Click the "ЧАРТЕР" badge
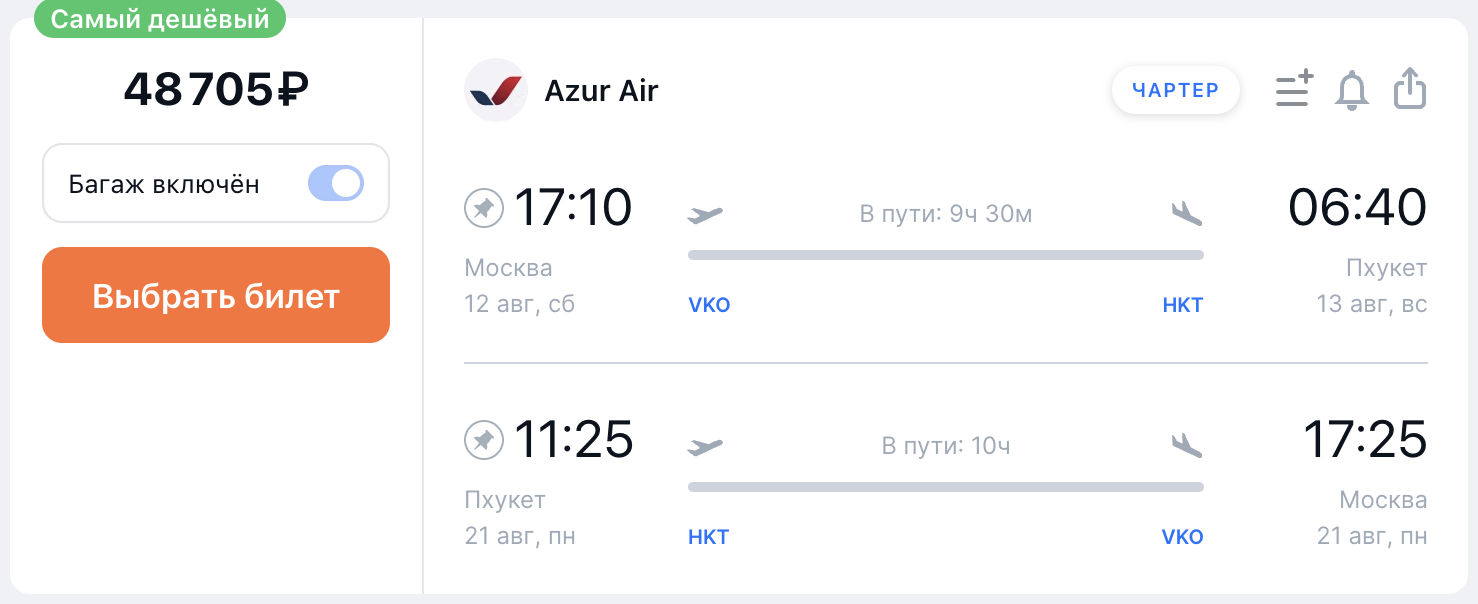 1175,91
